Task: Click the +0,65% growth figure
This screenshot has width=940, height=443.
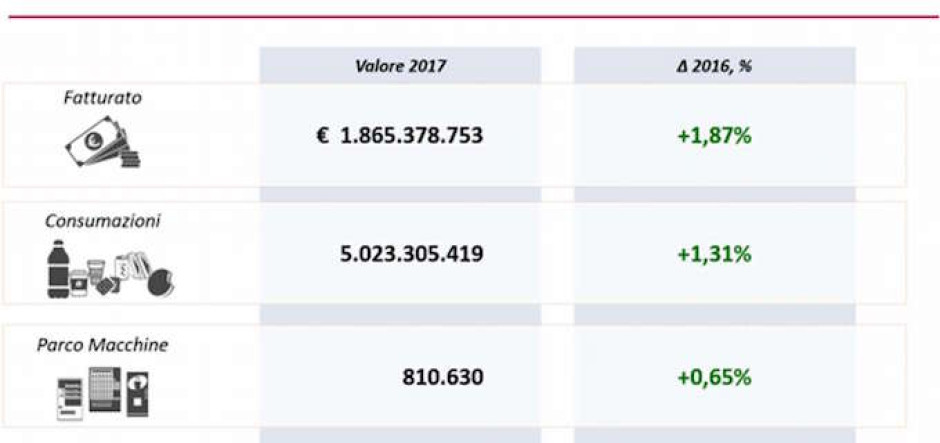Action: click(714, 378)
